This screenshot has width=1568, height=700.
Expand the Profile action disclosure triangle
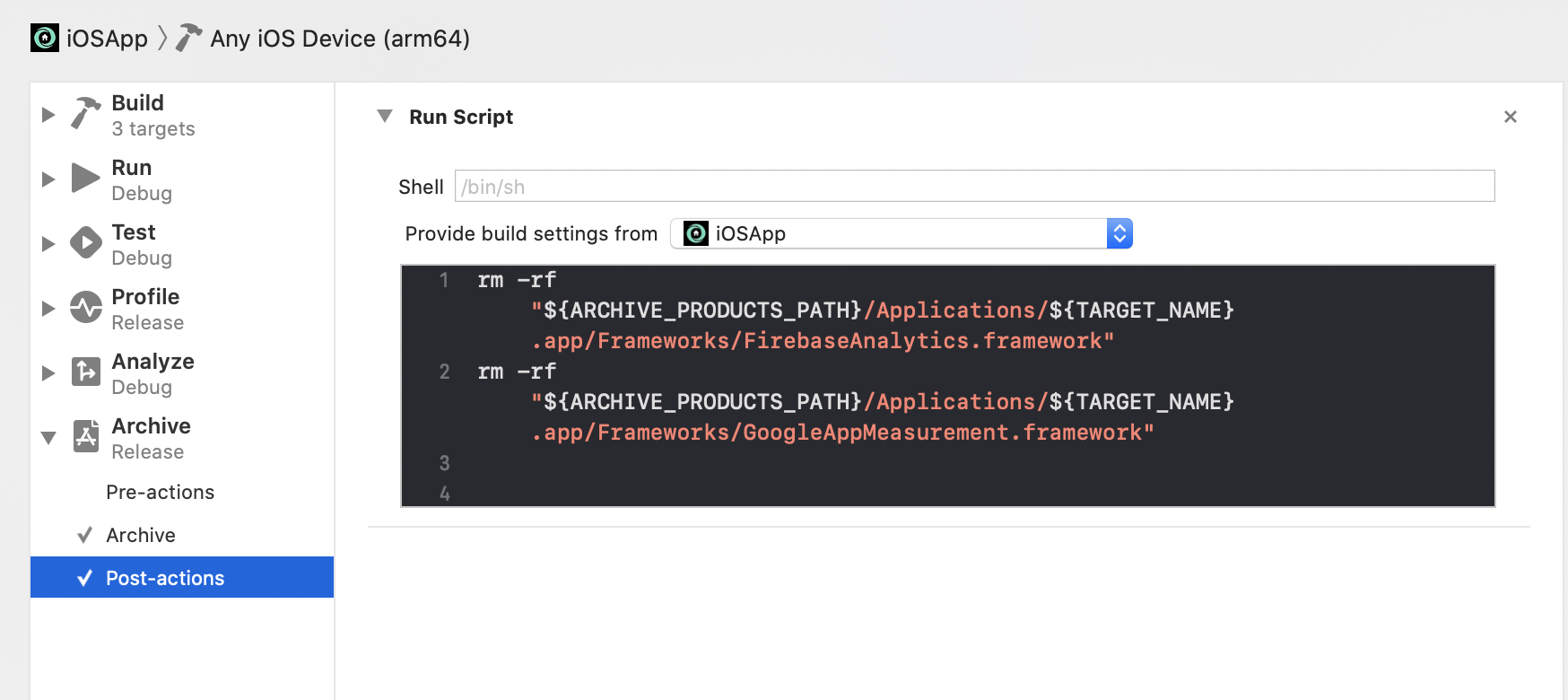point(48,309)
